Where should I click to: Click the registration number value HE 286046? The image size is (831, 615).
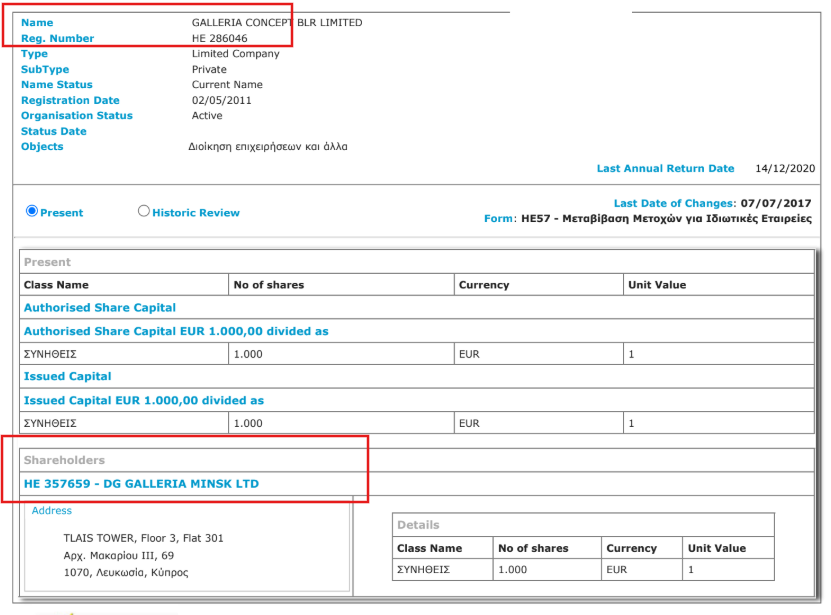pos(219,39)
